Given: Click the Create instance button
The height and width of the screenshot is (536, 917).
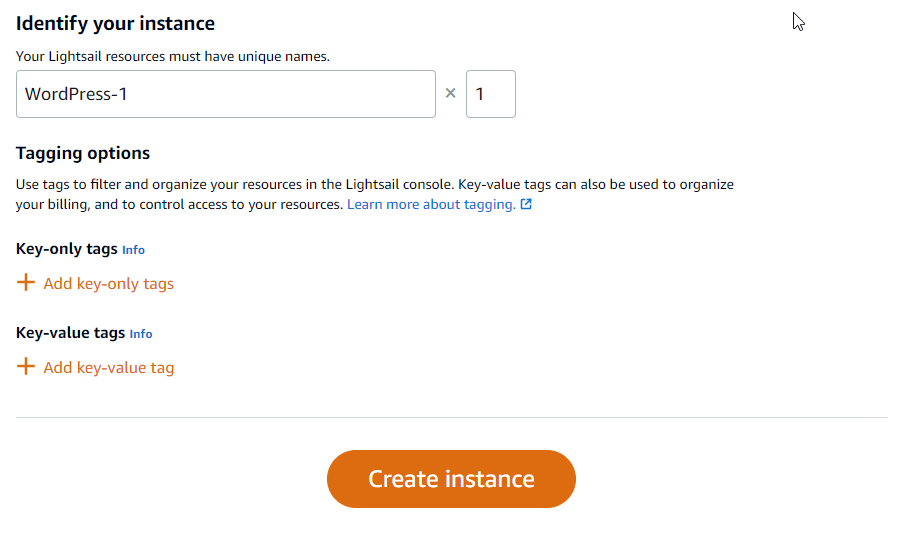Looking at the screenshot, I should pyautogui.click(x=451, y=479).
